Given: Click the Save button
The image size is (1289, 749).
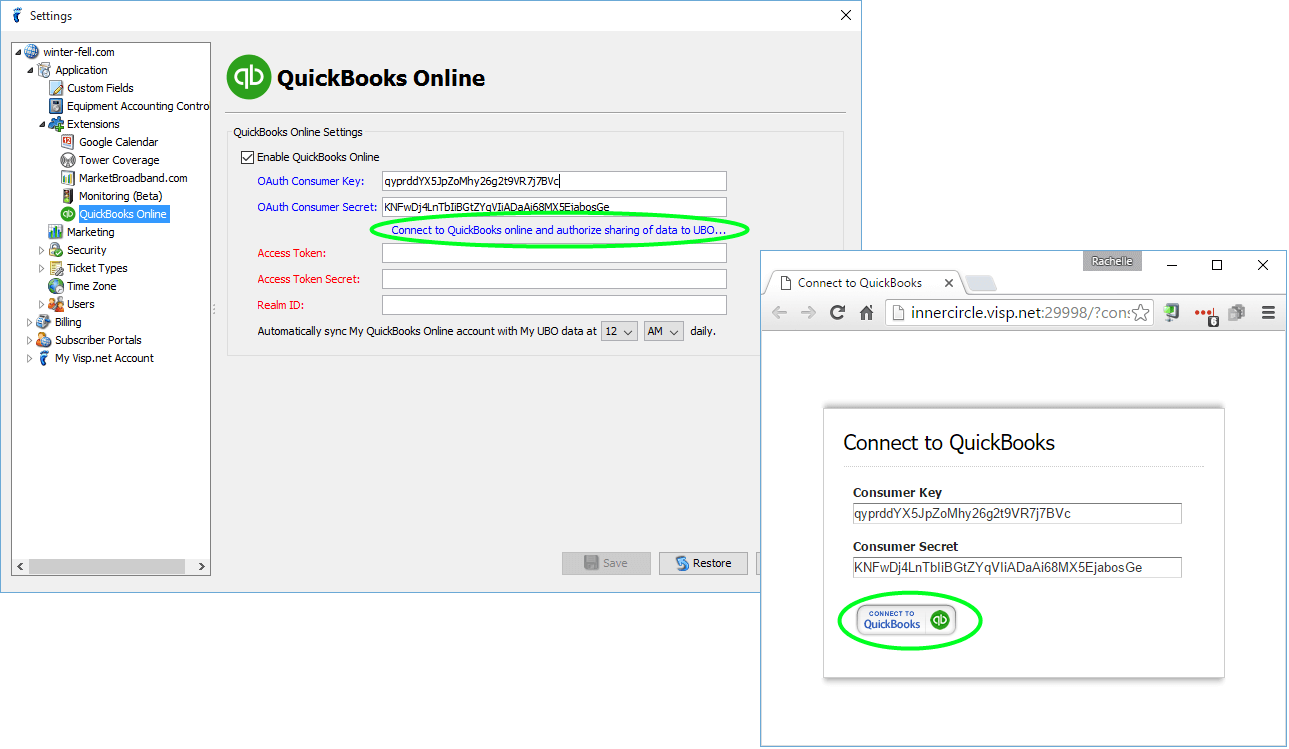Looking at the screenshot, I should [x=606, y=563].
